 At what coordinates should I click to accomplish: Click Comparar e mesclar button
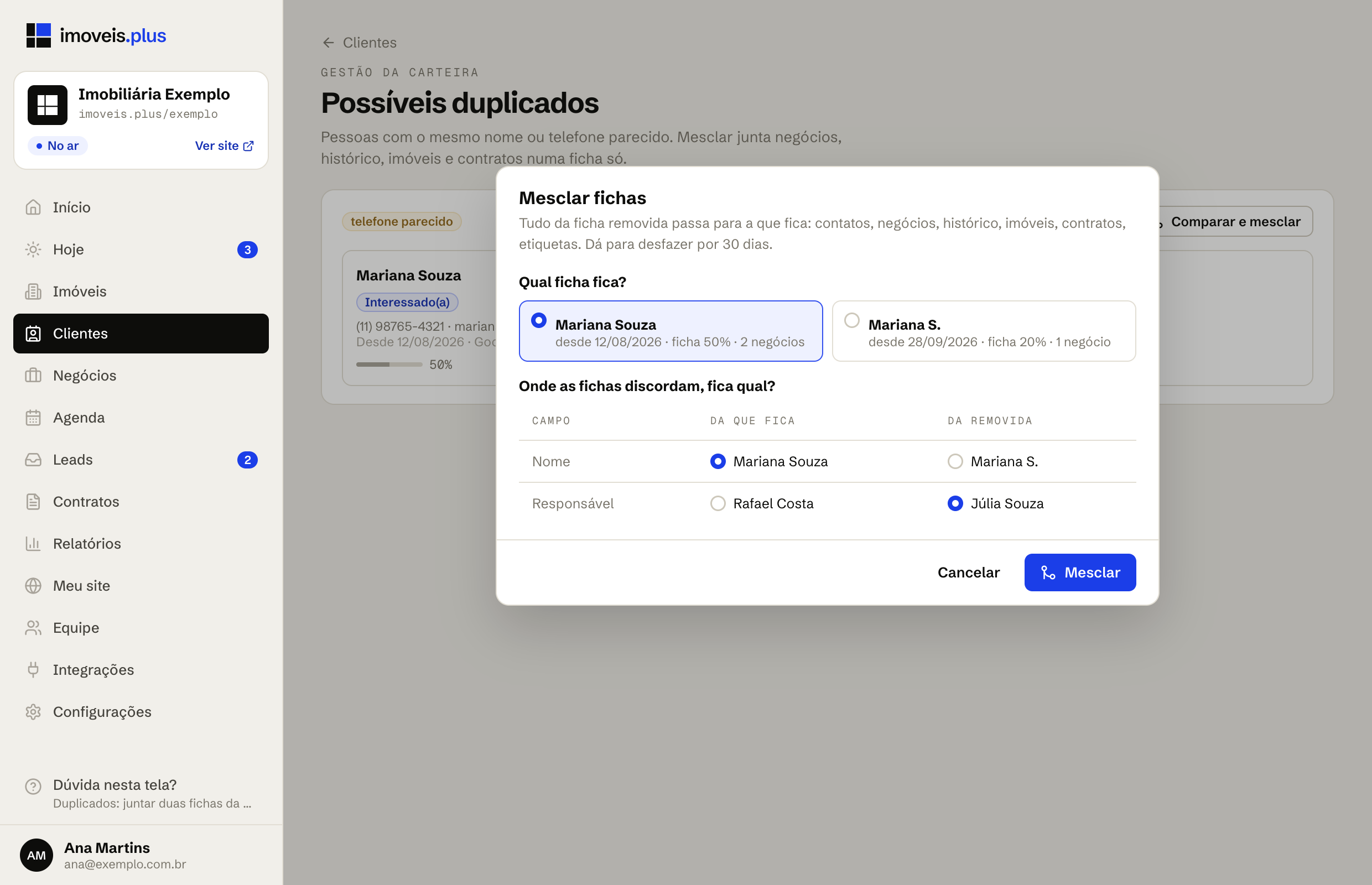click(1235, 222)
